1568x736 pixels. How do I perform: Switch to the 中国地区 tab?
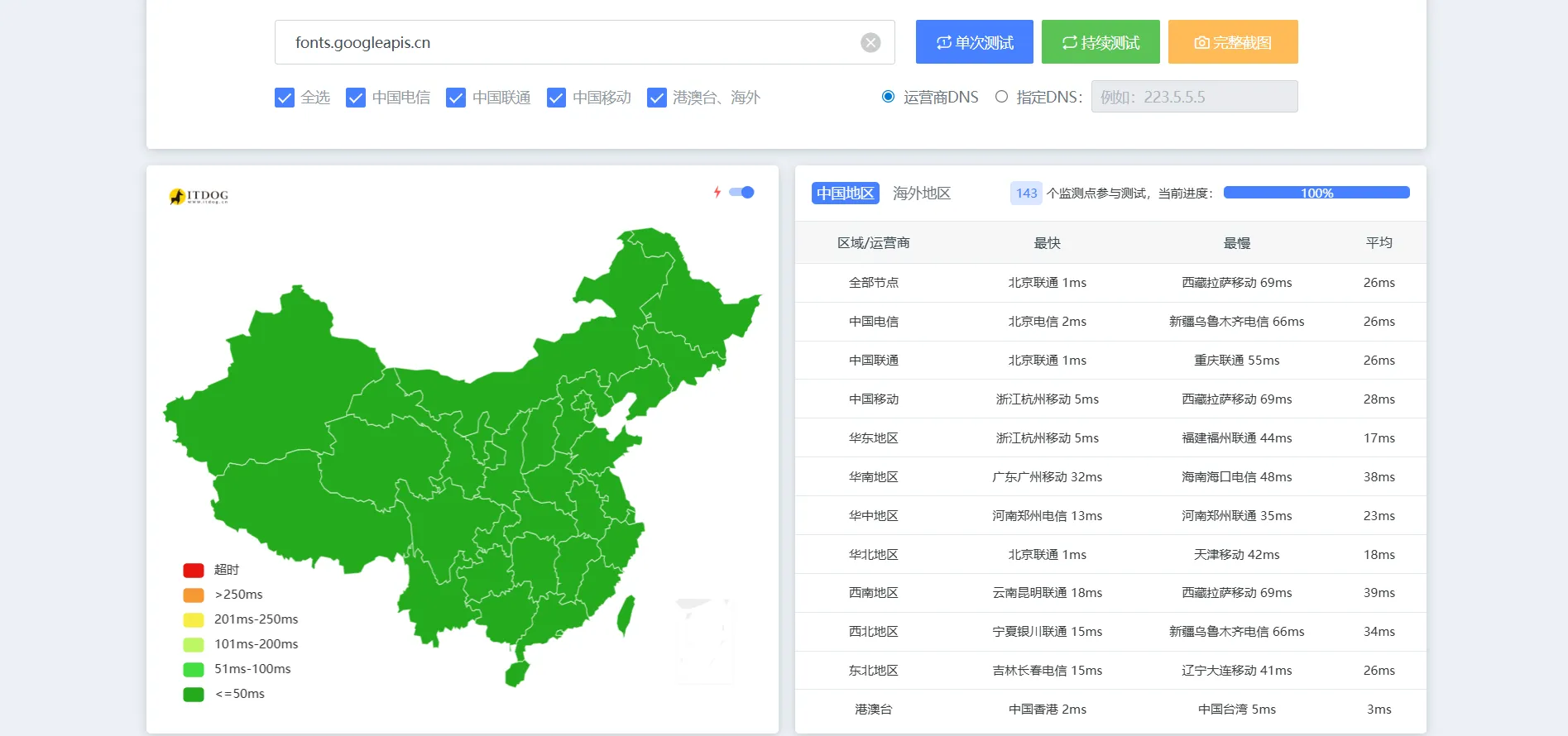point(846,193)
